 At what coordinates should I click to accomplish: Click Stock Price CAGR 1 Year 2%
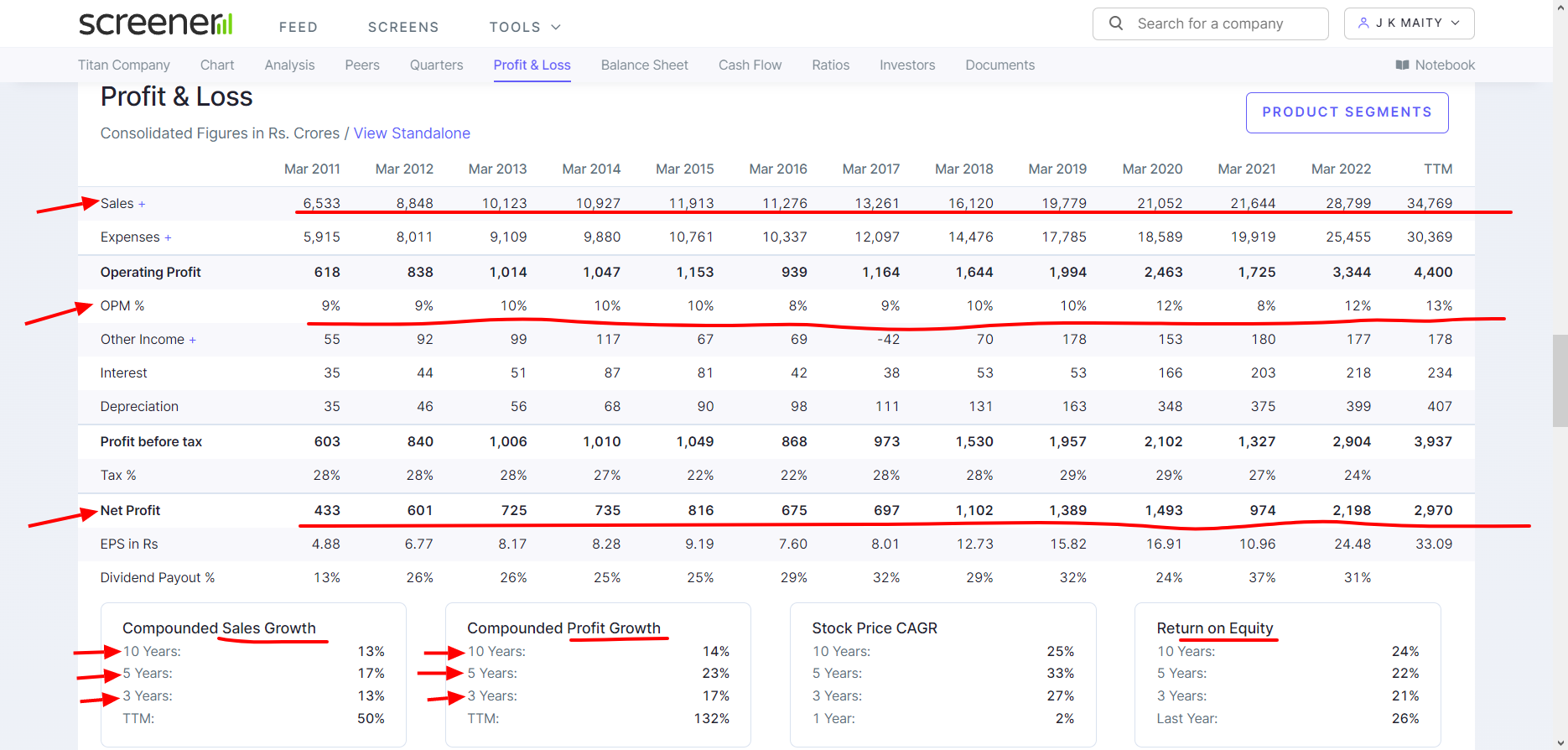point(1065,718)
